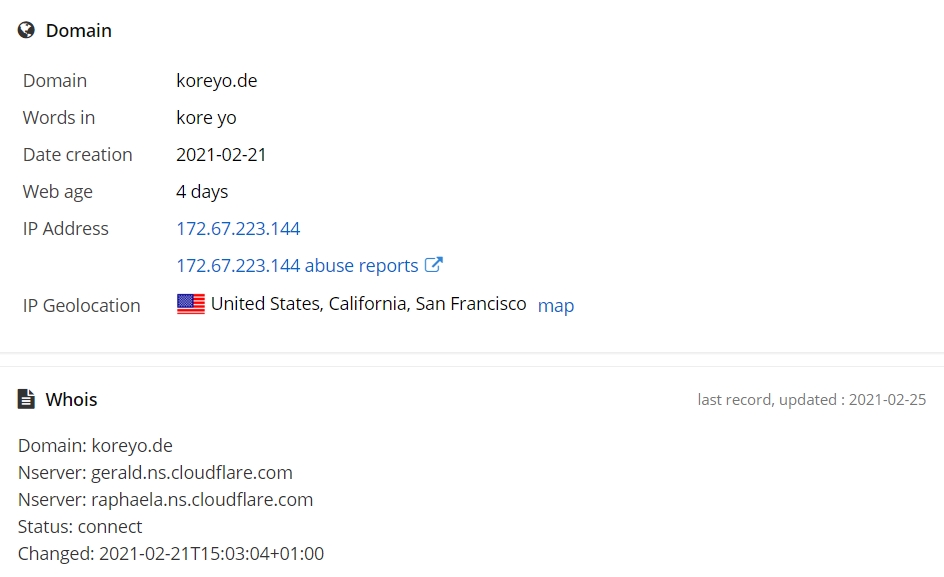Click the 'kore yo' words value

point(206,117)
